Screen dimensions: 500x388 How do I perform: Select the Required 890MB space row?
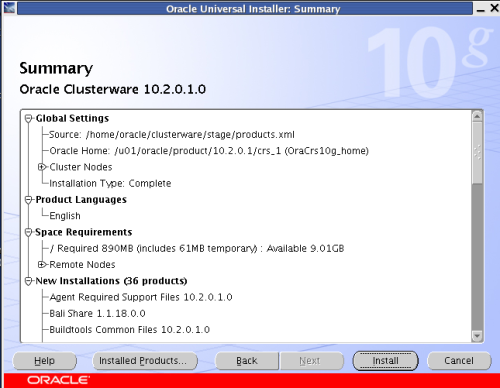197,249
